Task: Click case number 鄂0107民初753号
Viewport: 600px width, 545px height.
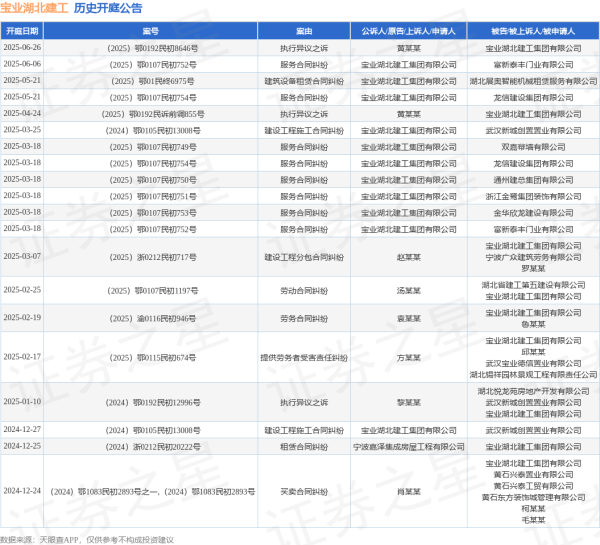Action: (152, 213)
